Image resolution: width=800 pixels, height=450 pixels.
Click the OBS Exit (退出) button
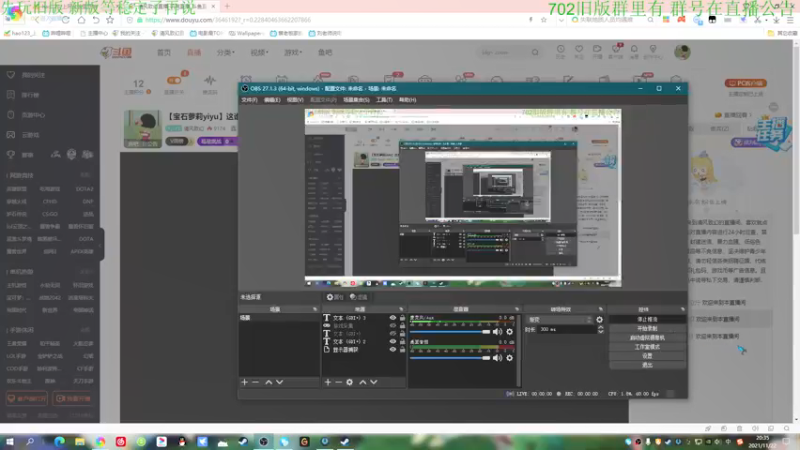[647, 365]
